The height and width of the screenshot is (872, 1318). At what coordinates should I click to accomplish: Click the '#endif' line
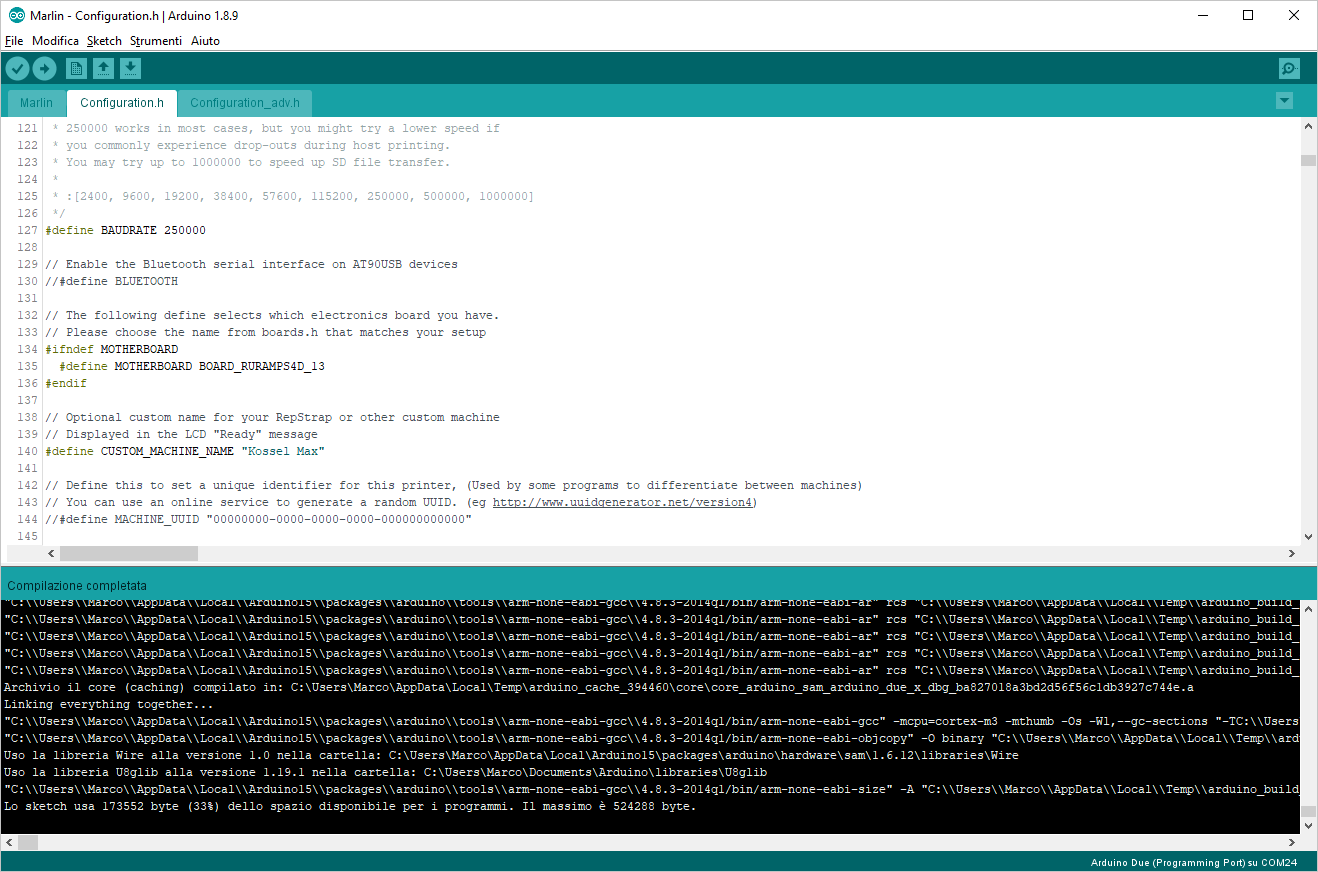click(66, 383)
